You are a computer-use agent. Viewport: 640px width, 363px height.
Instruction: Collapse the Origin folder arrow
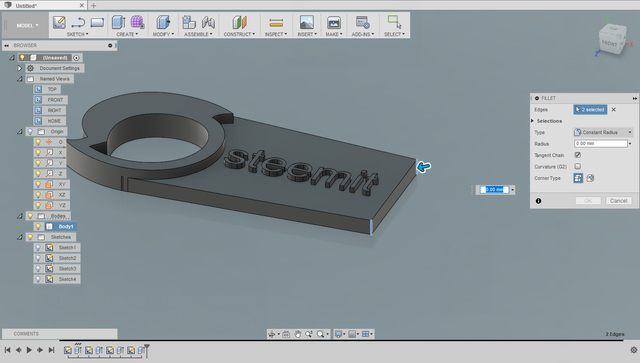(19, 131)
